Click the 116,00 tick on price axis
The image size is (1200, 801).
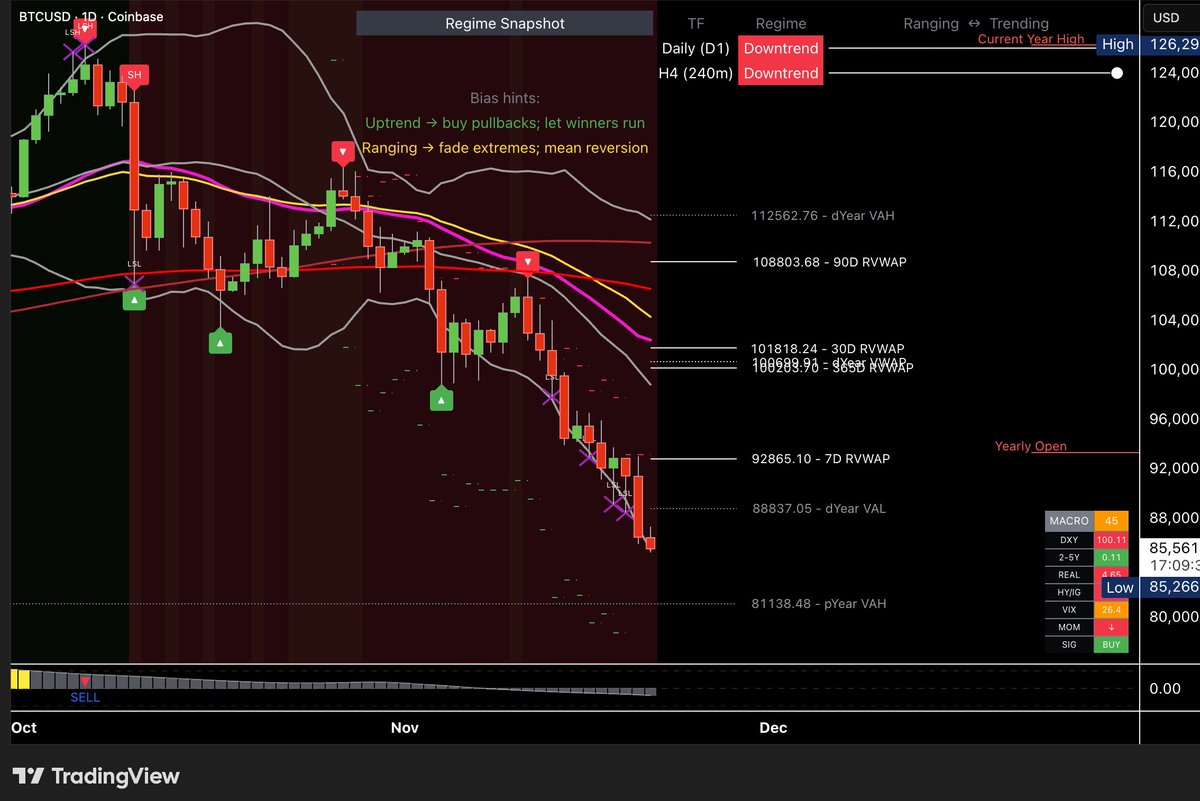tap(1174, 172)
